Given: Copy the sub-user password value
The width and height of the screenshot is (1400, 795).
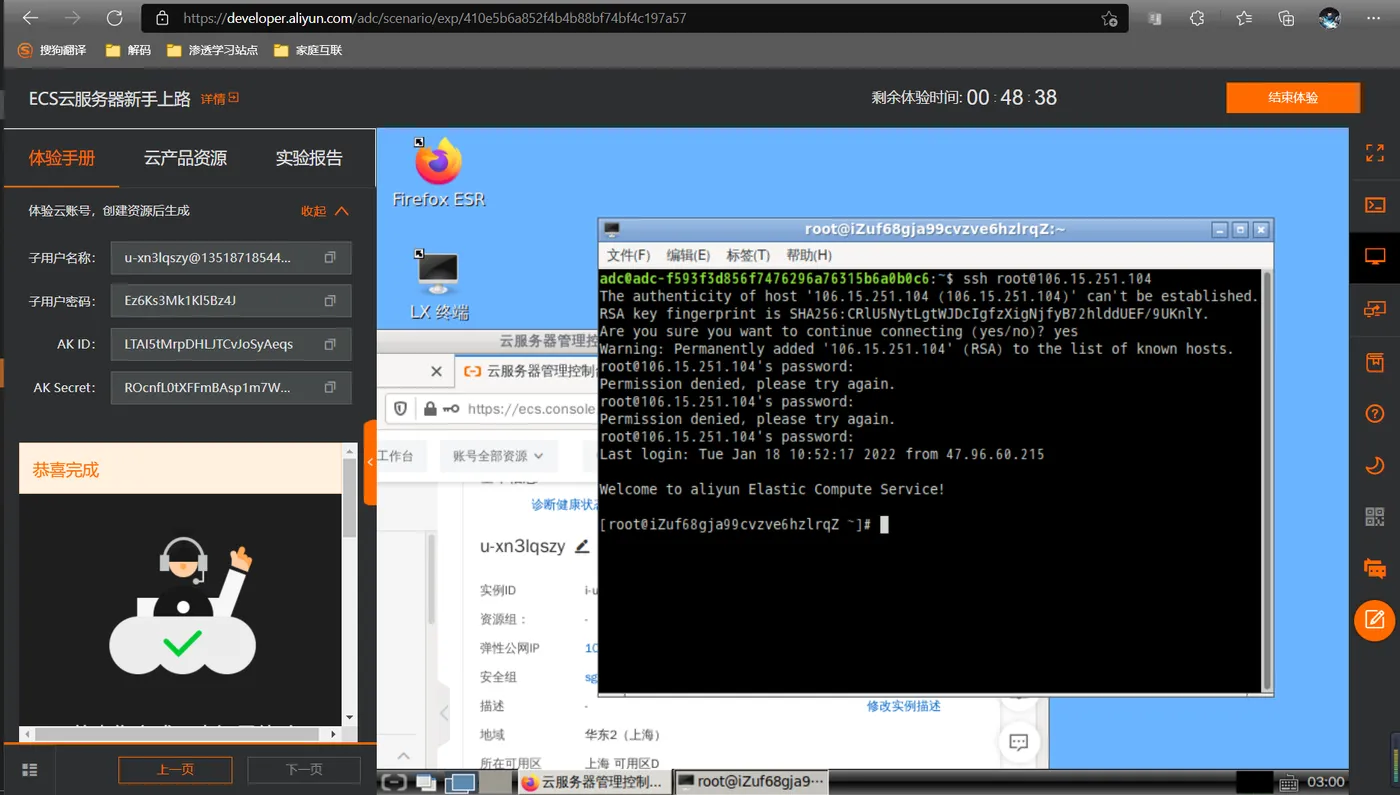Looking at the screenshot, I should tap(330, 300).
